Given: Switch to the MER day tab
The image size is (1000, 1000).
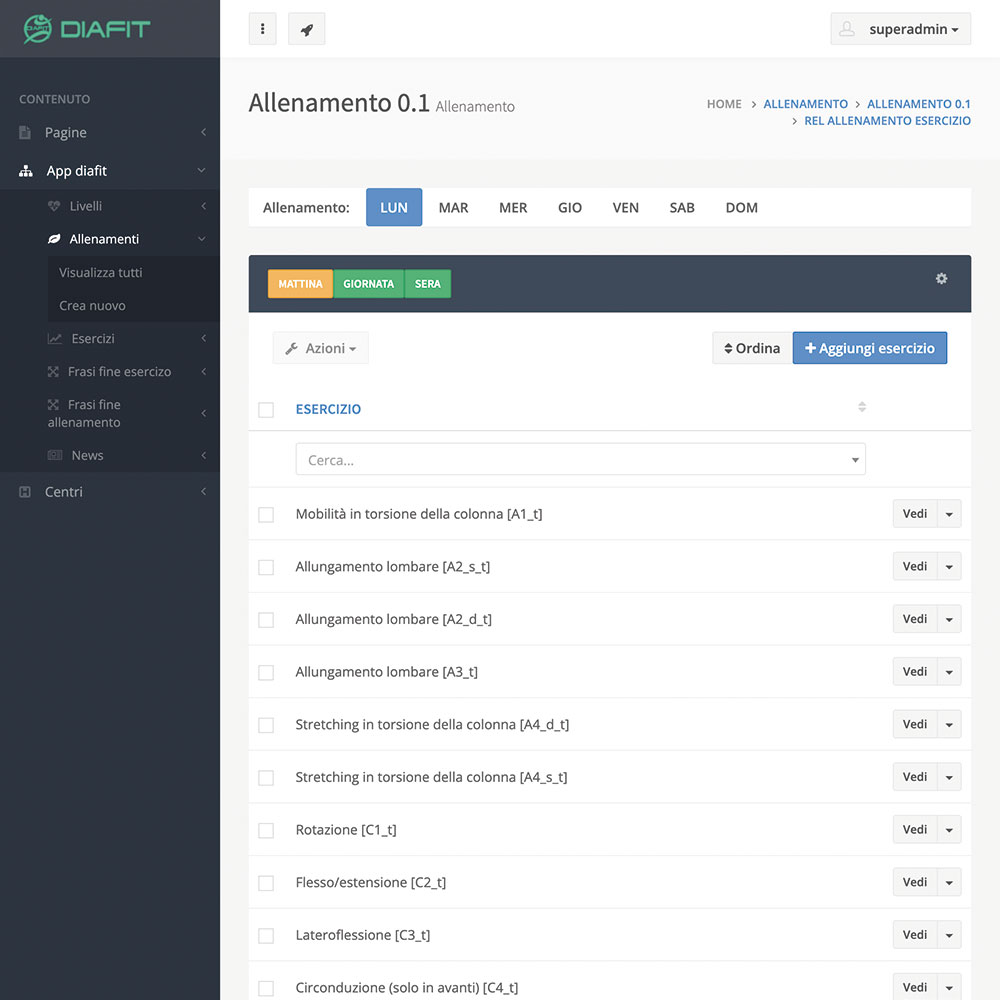Looking at the screenshot, I should coord(513,208).
